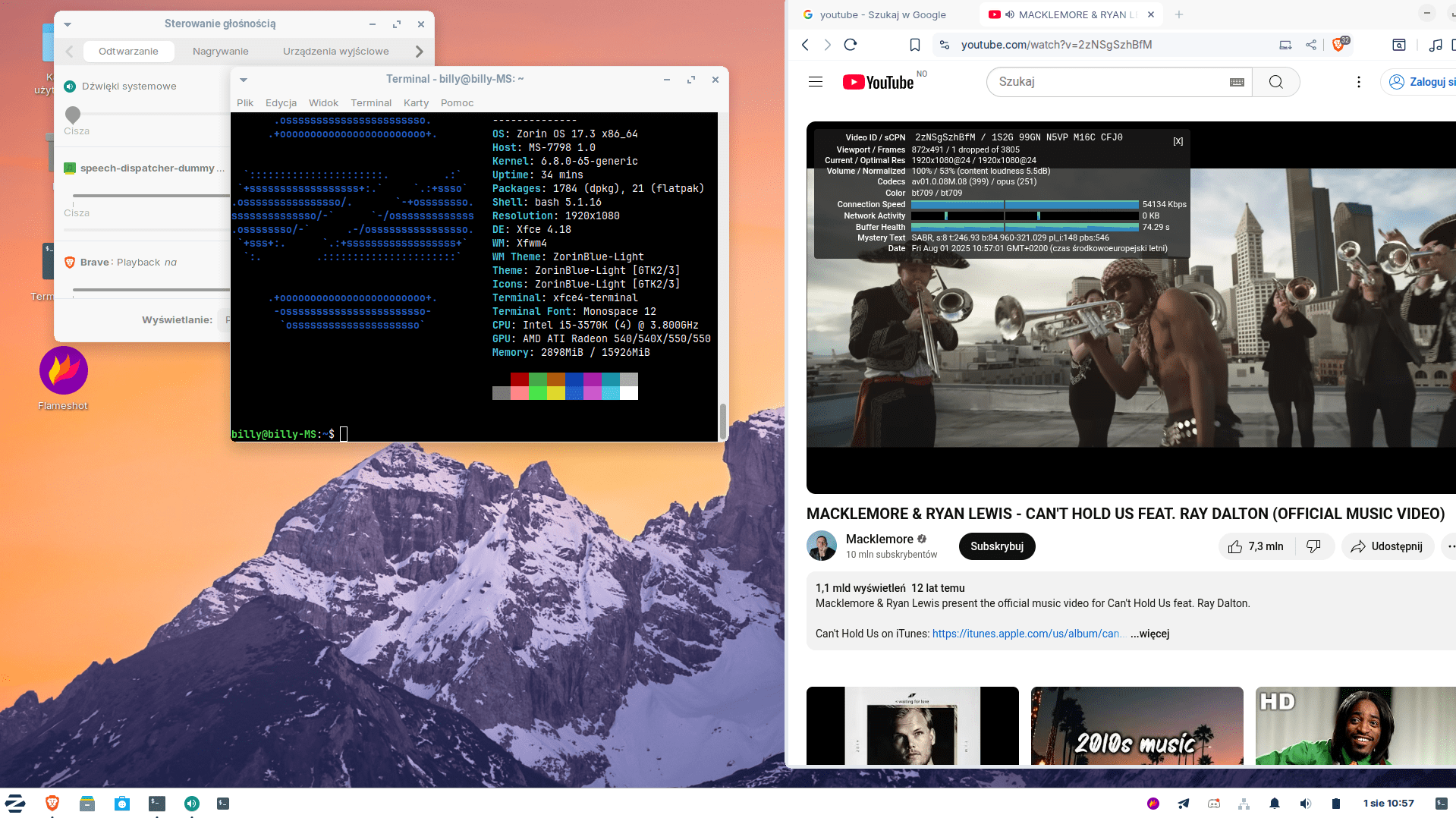Click the YouTube logo
The image size is (1456, 818).
(879, 82)
